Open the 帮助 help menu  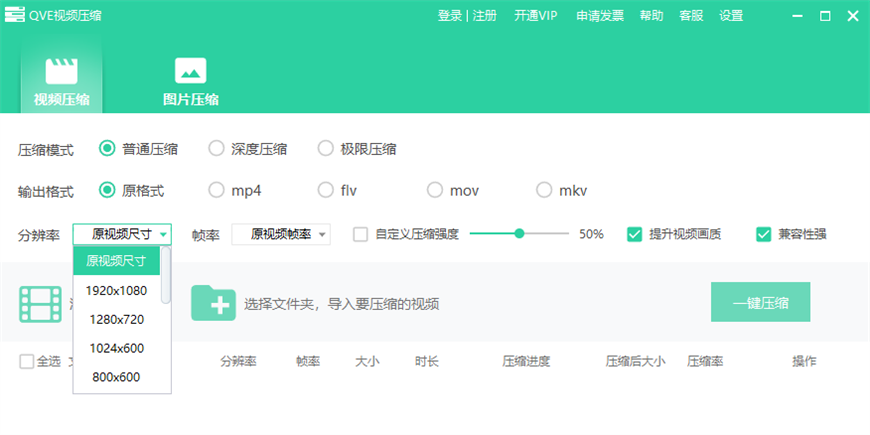tap(651, 16)
